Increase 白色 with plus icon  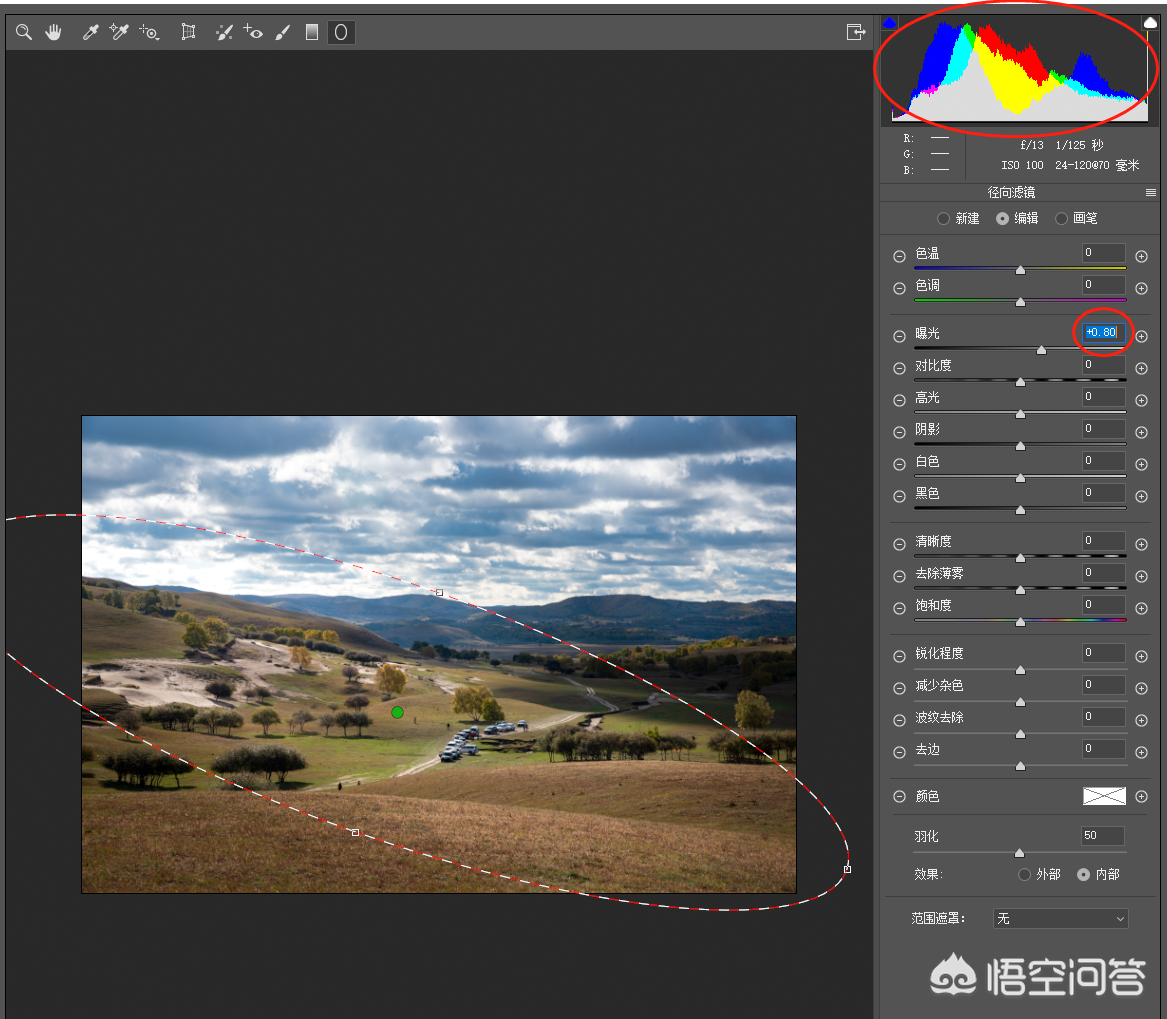[1142, 464]
